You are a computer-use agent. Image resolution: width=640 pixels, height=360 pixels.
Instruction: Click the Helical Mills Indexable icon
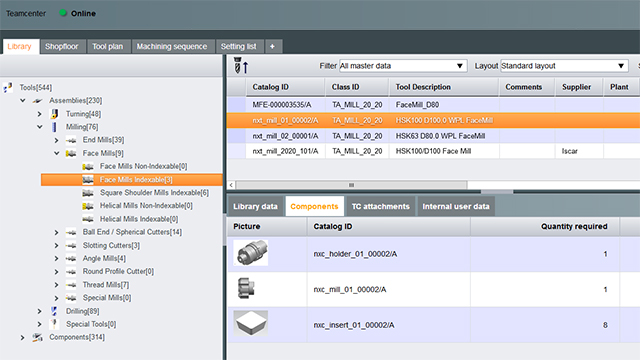click(88, 219)
